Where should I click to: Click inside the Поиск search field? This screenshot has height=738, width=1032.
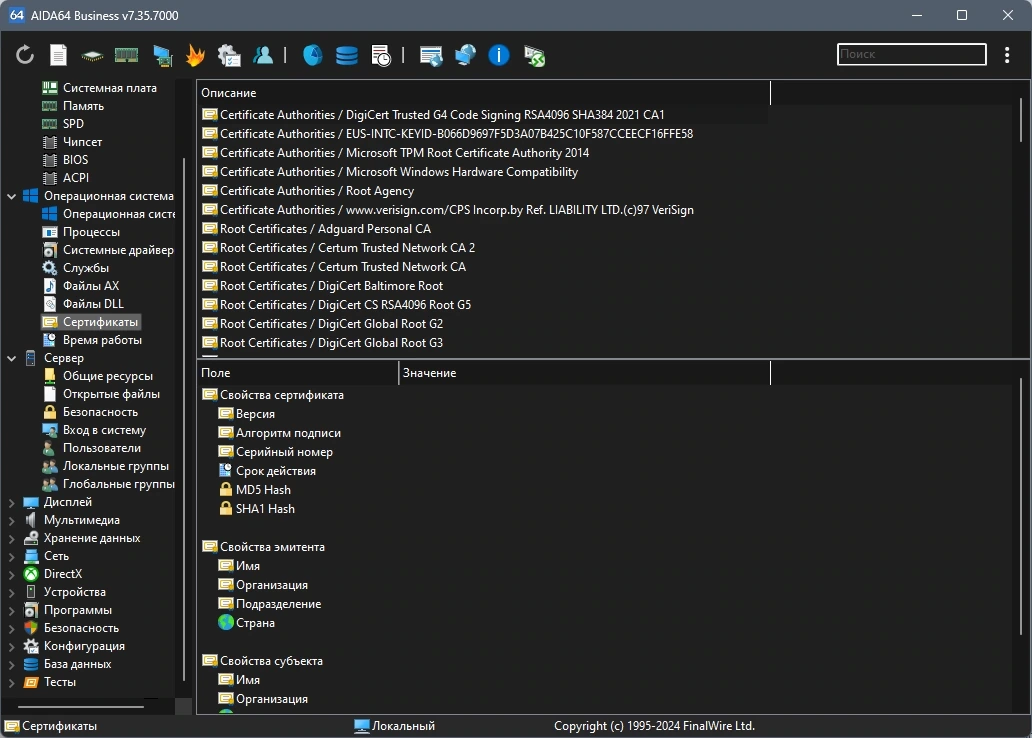point(912,54)
